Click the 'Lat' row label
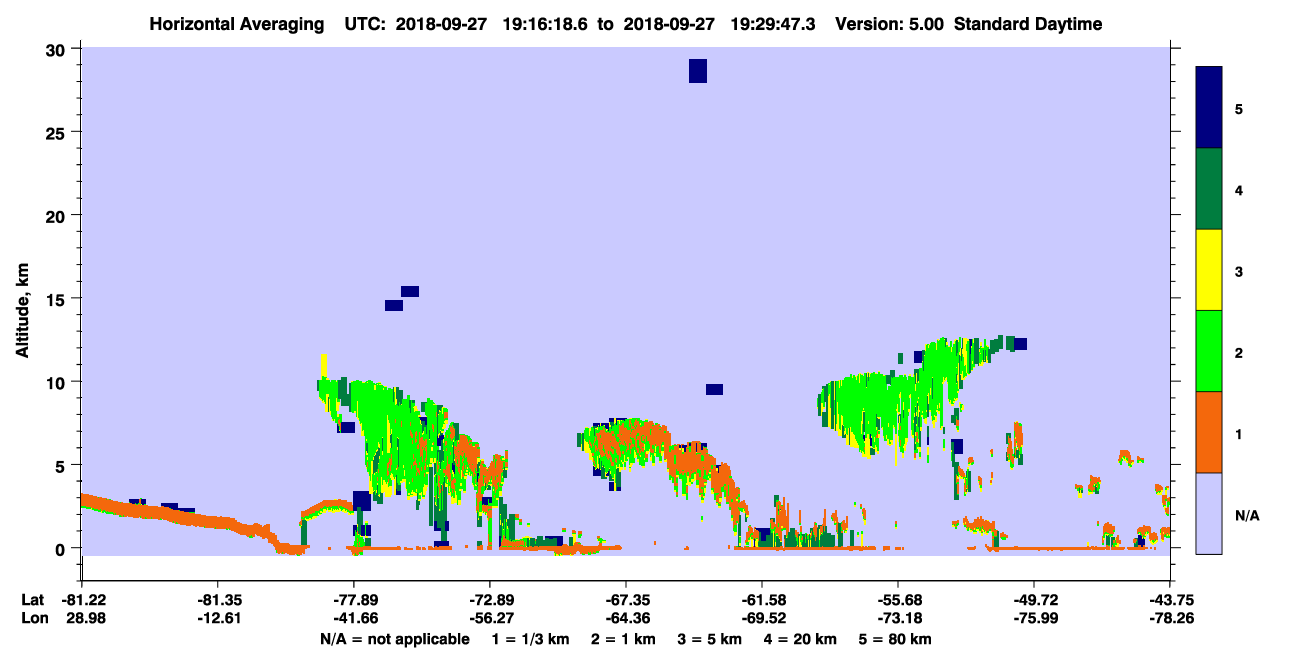 point(33,600)
